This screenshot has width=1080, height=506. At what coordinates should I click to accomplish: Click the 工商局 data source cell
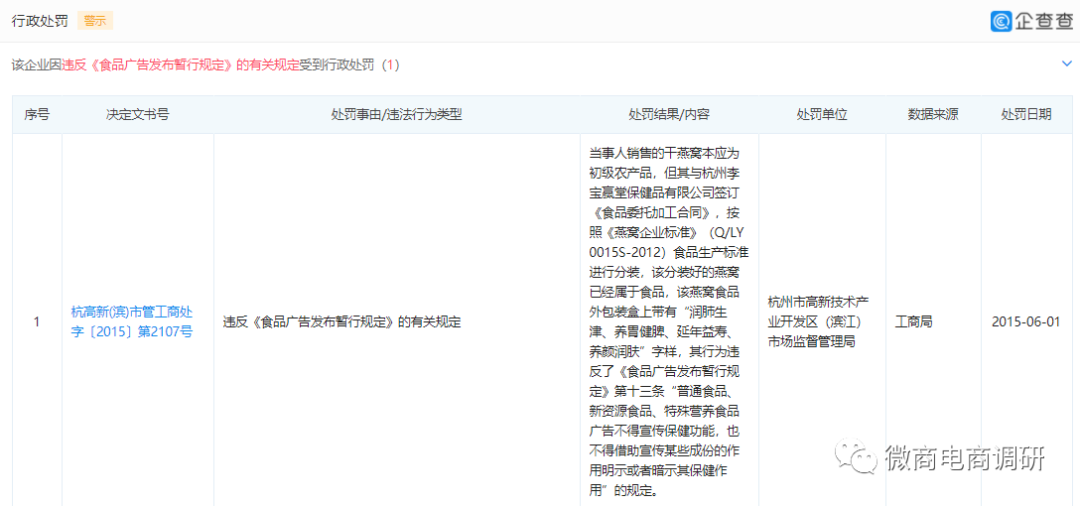[913, 322]
